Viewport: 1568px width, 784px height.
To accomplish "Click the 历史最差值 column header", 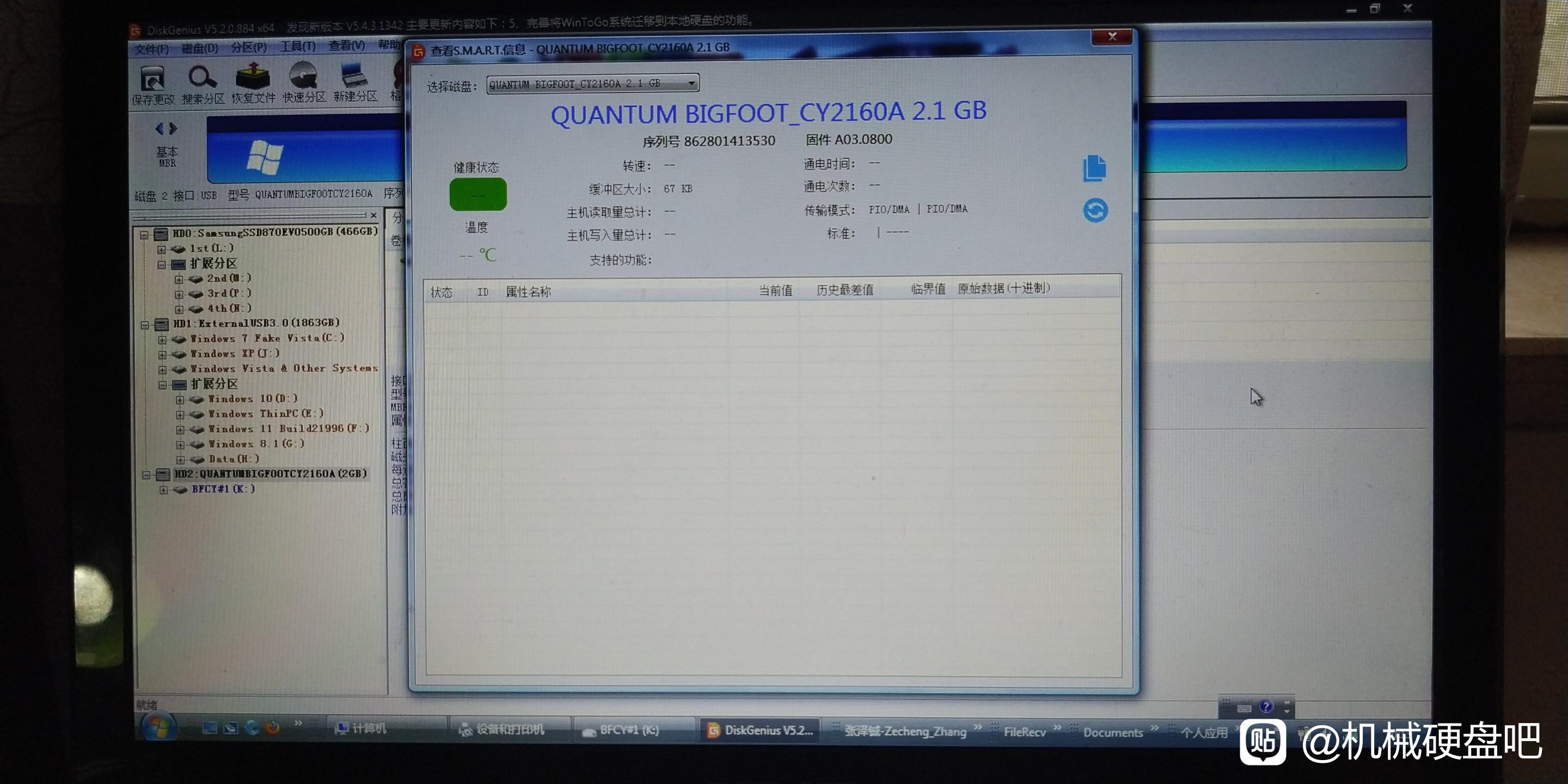I will click(845, 290).
